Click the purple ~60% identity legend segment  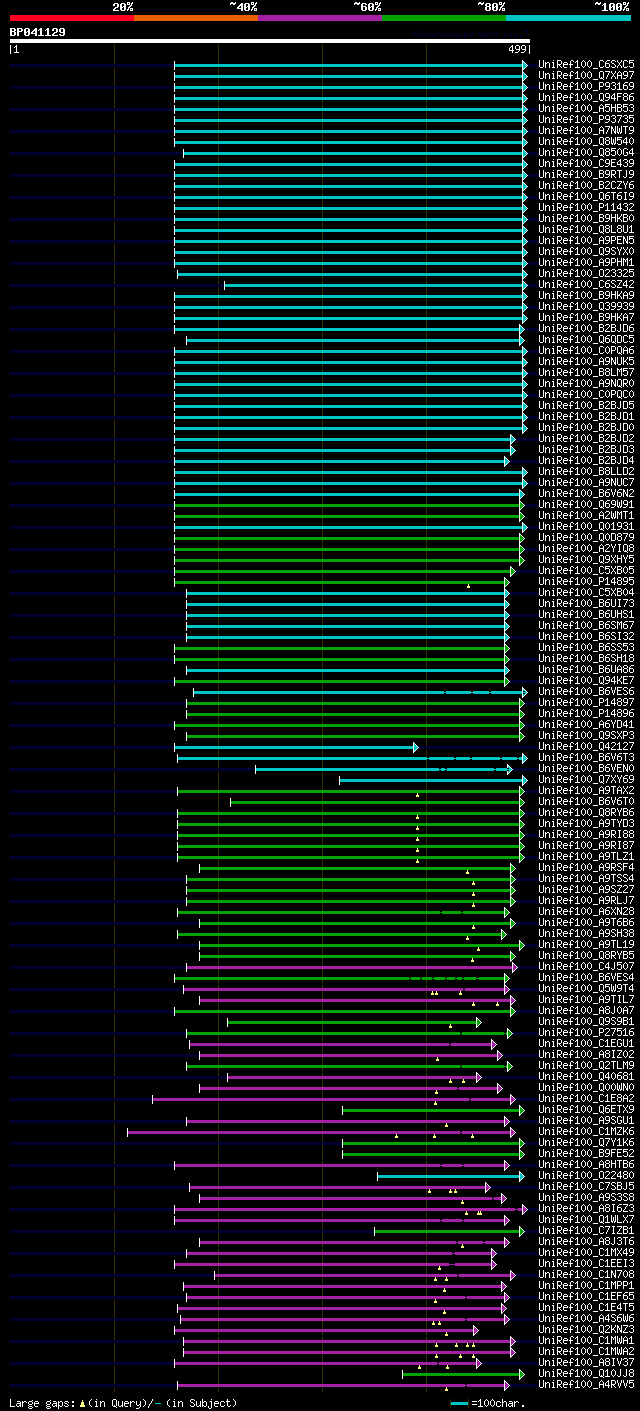(320, 18)
